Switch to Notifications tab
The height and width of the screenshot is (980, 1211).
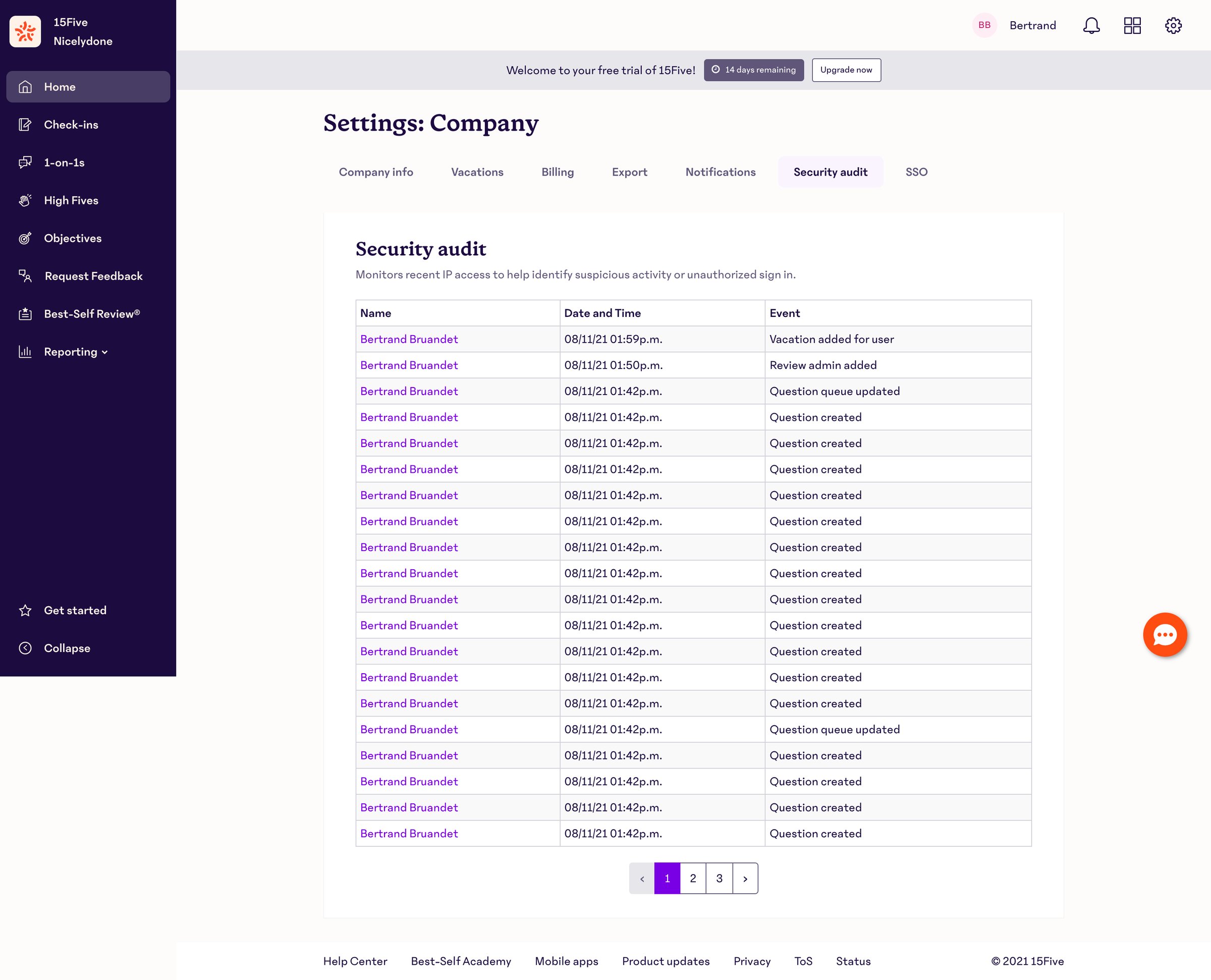point(721,172)
